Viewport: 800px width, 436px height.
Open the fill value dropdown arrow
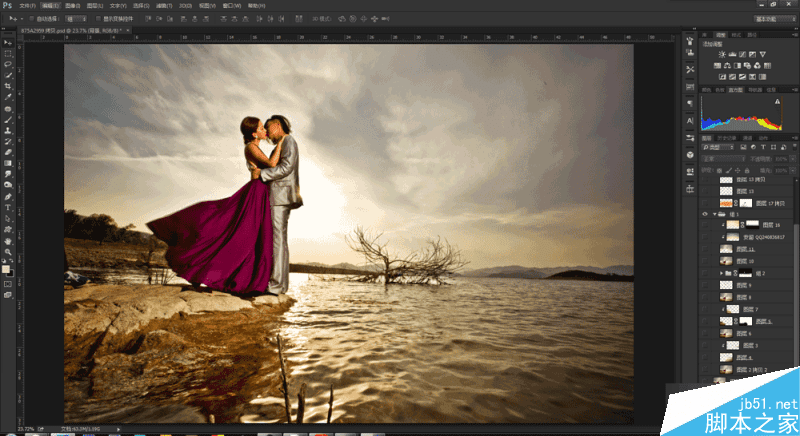[793, 170]
